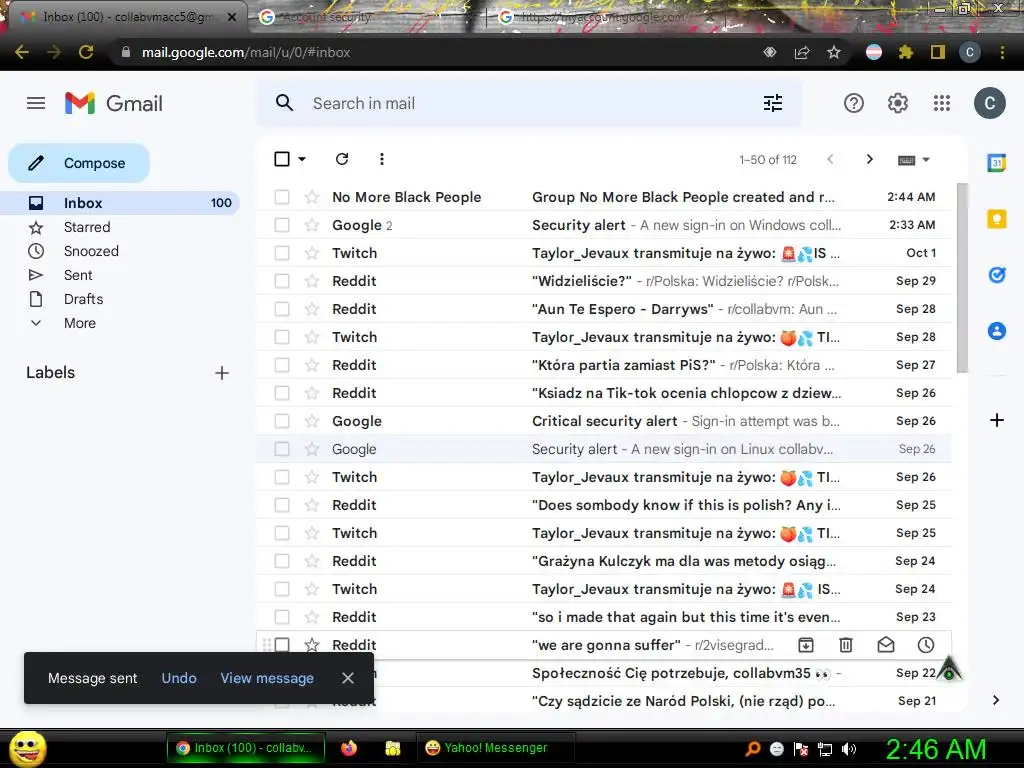
Task: Select the Reddit "Widzieliście?" email checkbox
Action: click(281, 281)
